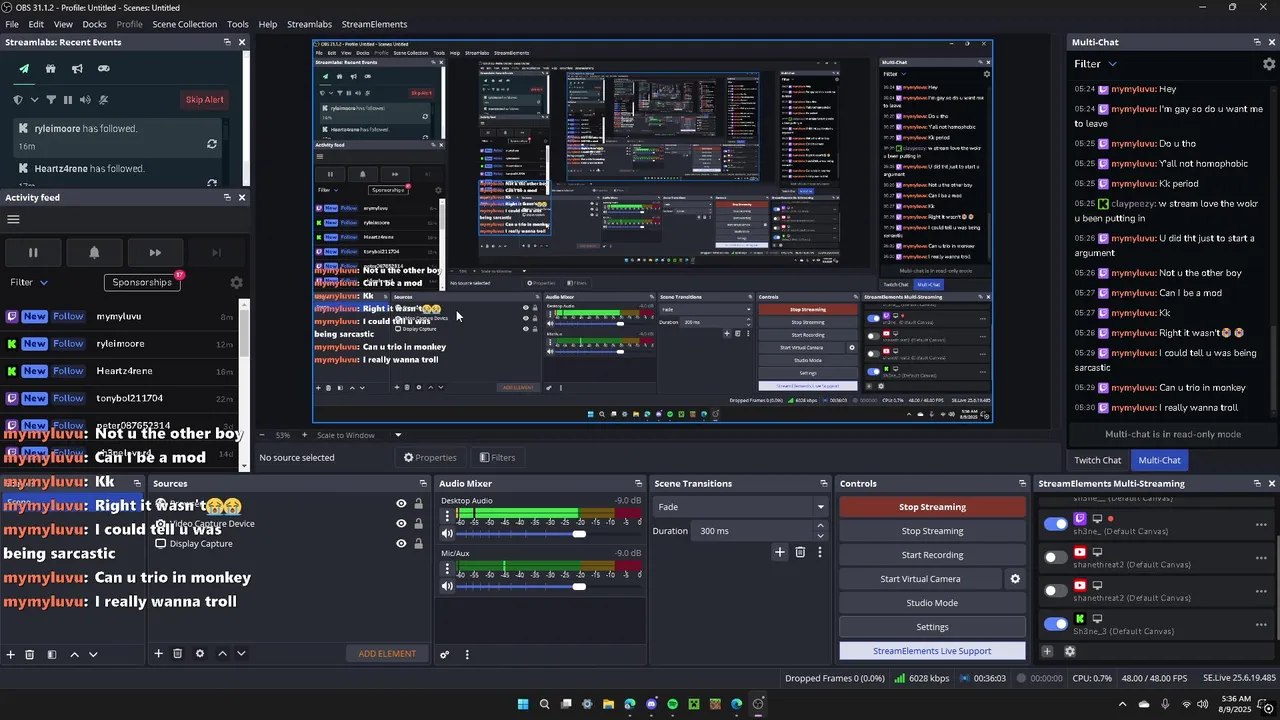Click the red Stop Streaming button
Viewport: 1280px width, 720px height.
(932, 507)
